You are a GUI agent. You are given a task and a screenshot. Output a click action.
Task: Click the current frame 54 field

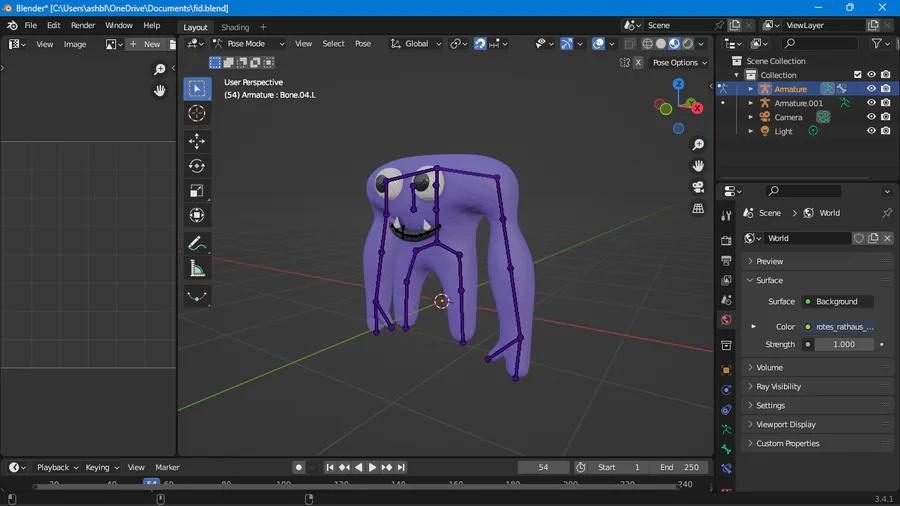[x=543, y=468]
